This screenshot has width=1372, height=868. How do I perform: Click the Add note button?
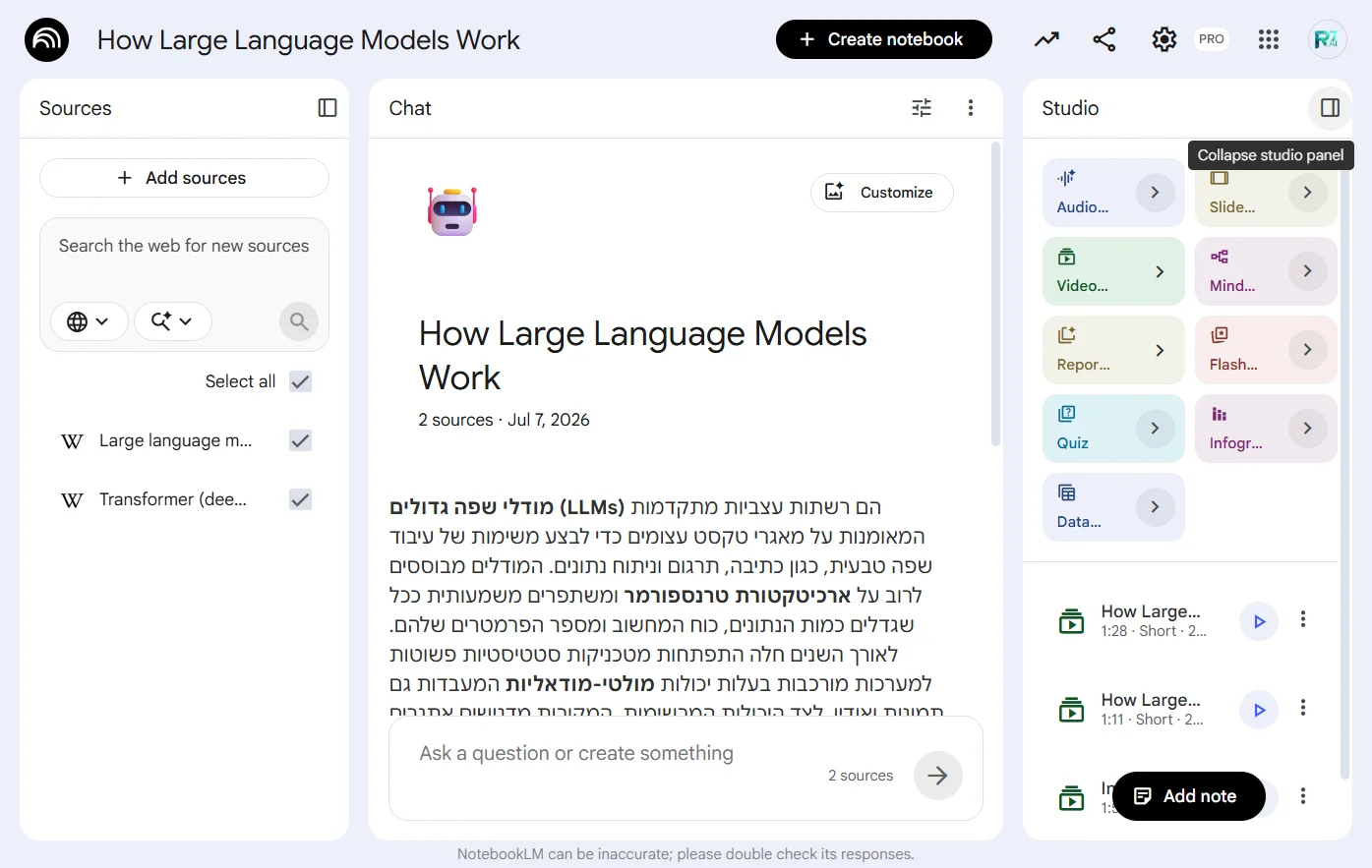1188,796
